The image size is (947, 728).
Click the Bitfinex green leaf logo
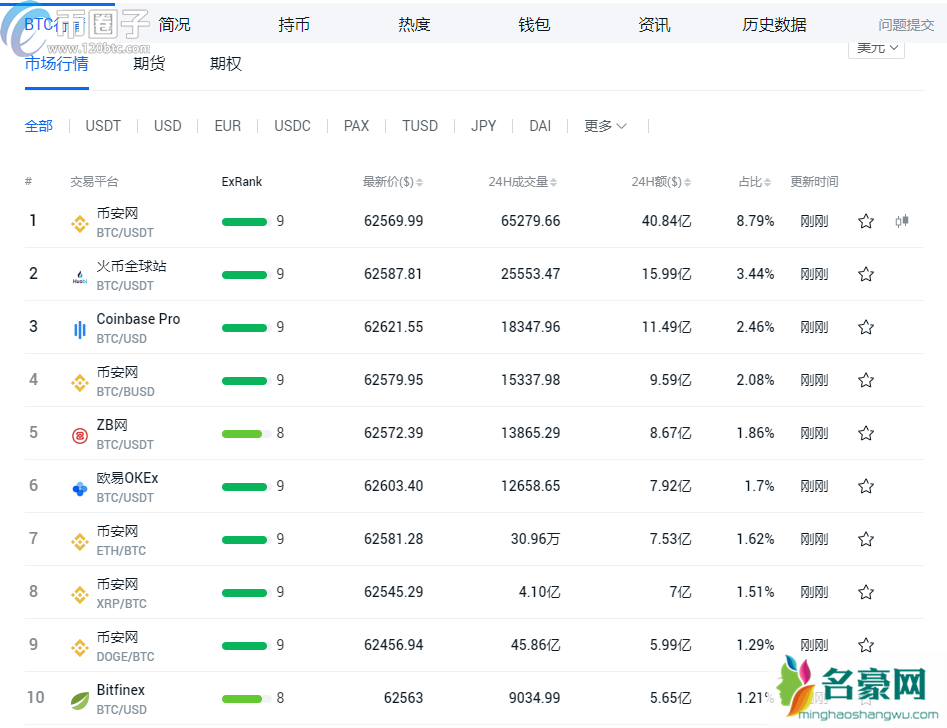(80, 700)
